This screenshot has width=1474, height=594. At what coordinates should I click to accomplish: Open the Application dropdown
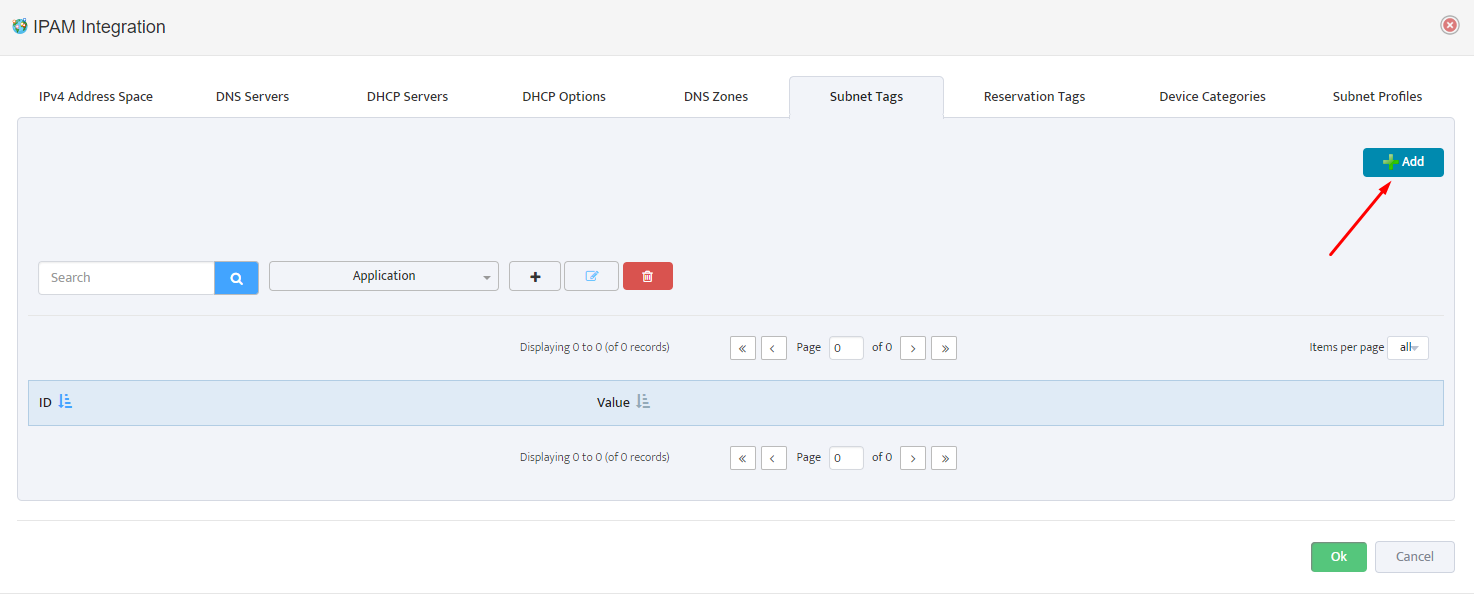pyautogui.click(x=384, y=276)
